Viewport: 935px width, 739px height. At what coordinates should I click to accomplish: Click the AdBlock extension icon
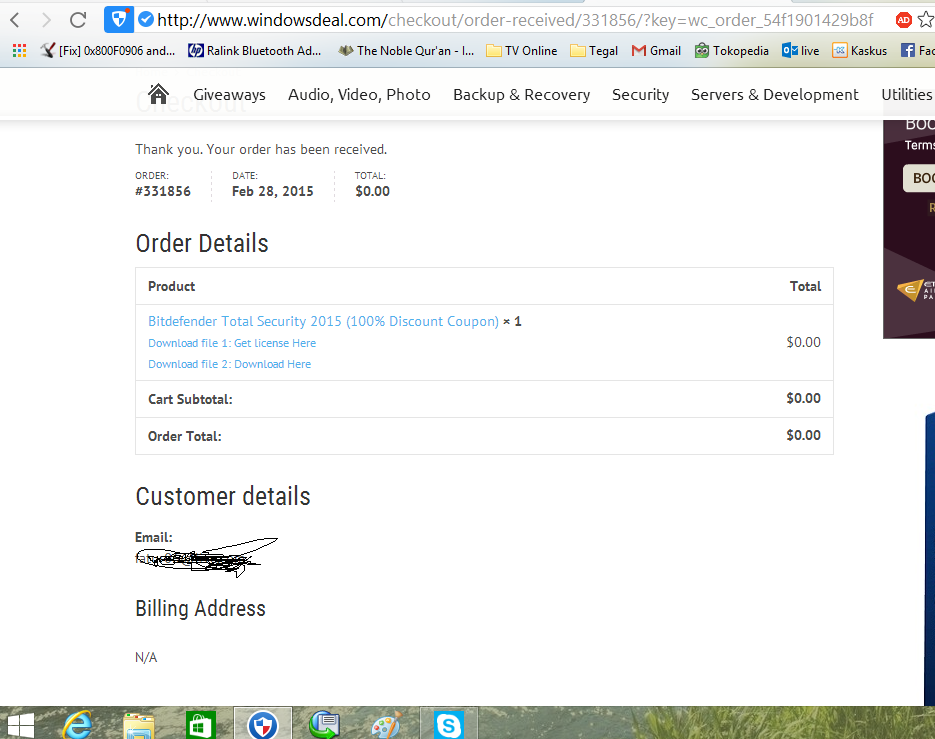click(903, 20)
